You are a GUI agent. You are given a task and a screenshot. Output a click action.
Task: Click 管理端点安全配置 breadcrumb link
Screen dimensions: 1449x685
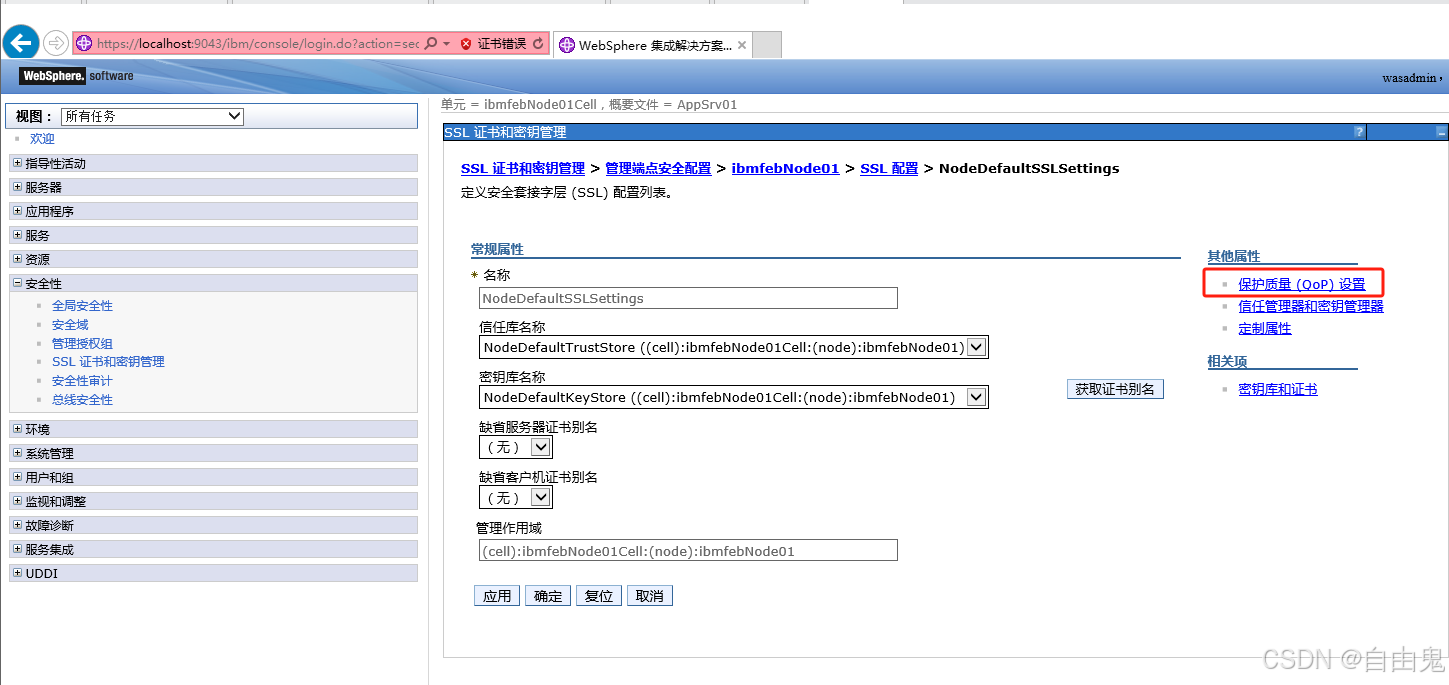pyautogui.click(x=658, y=168)
